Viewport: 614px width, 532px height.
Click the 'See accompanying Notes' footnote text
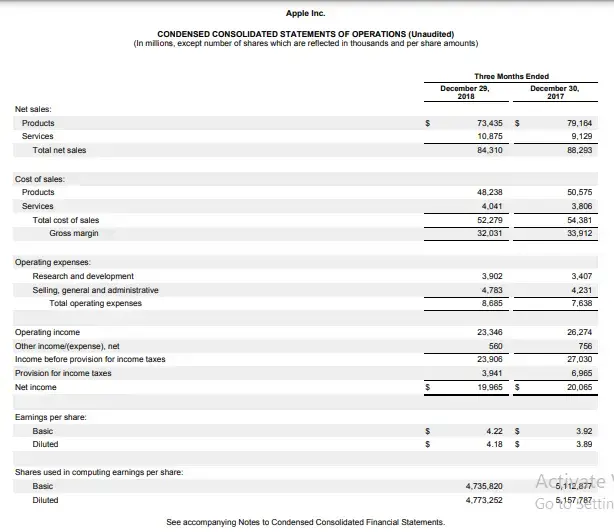[306, 523]
